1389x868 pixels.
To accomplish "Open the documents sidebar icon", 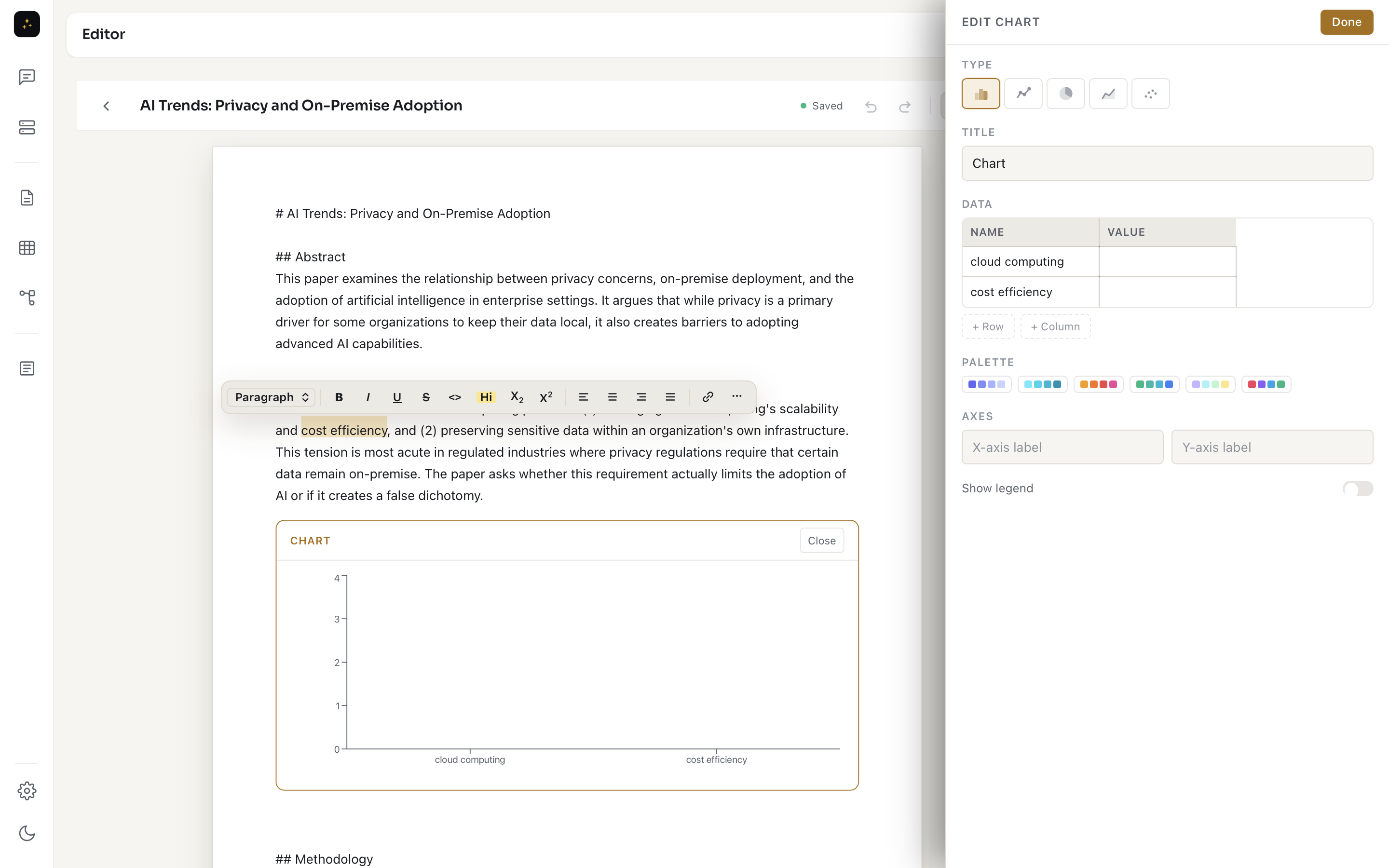I will (x=27, y=198).
